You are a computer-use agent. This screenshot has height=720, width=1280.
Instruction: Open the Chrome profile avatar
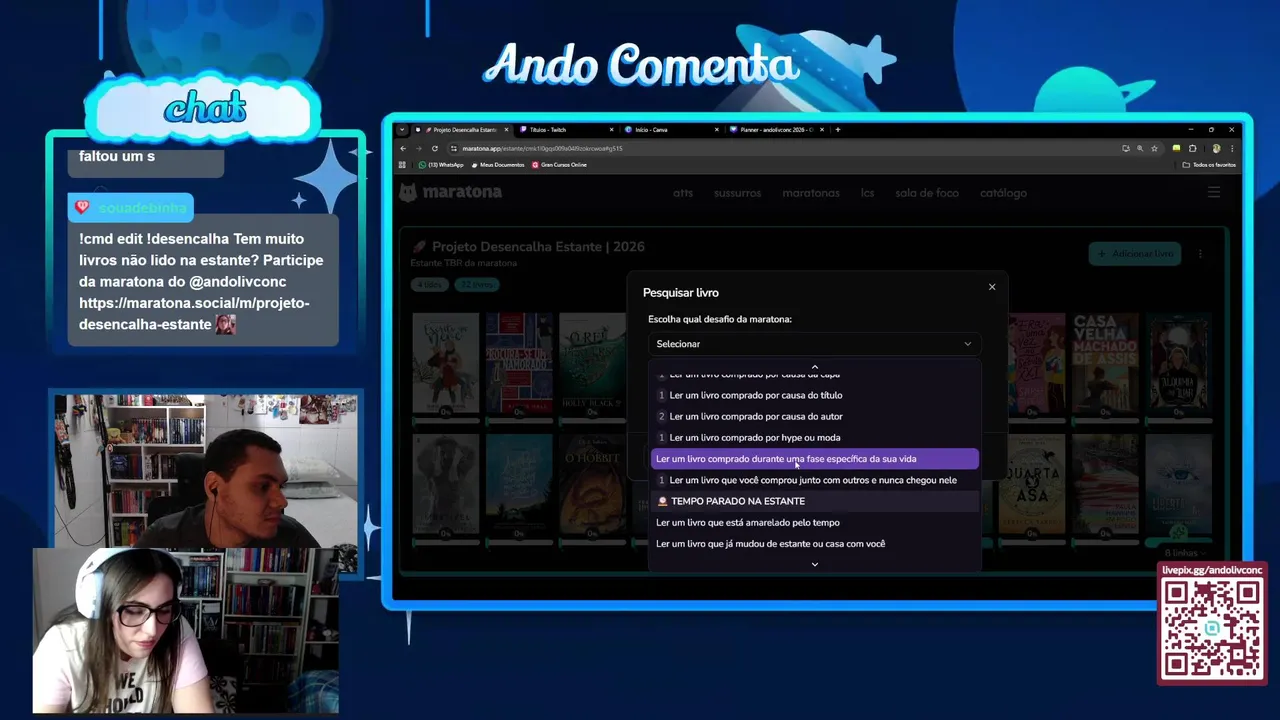(x=1216, y=148)
